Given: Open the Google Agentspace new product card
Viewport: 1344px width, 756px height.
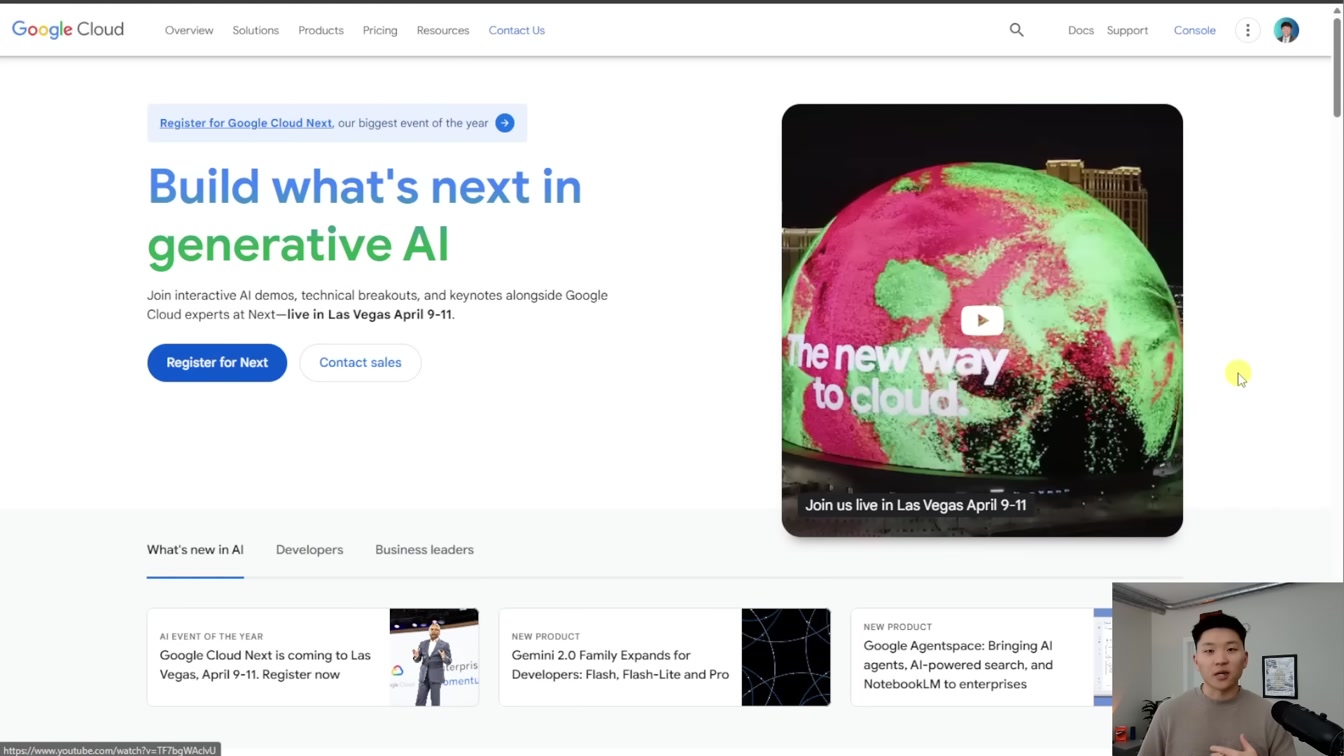Looking at the screenshot, I should [981, 657].
